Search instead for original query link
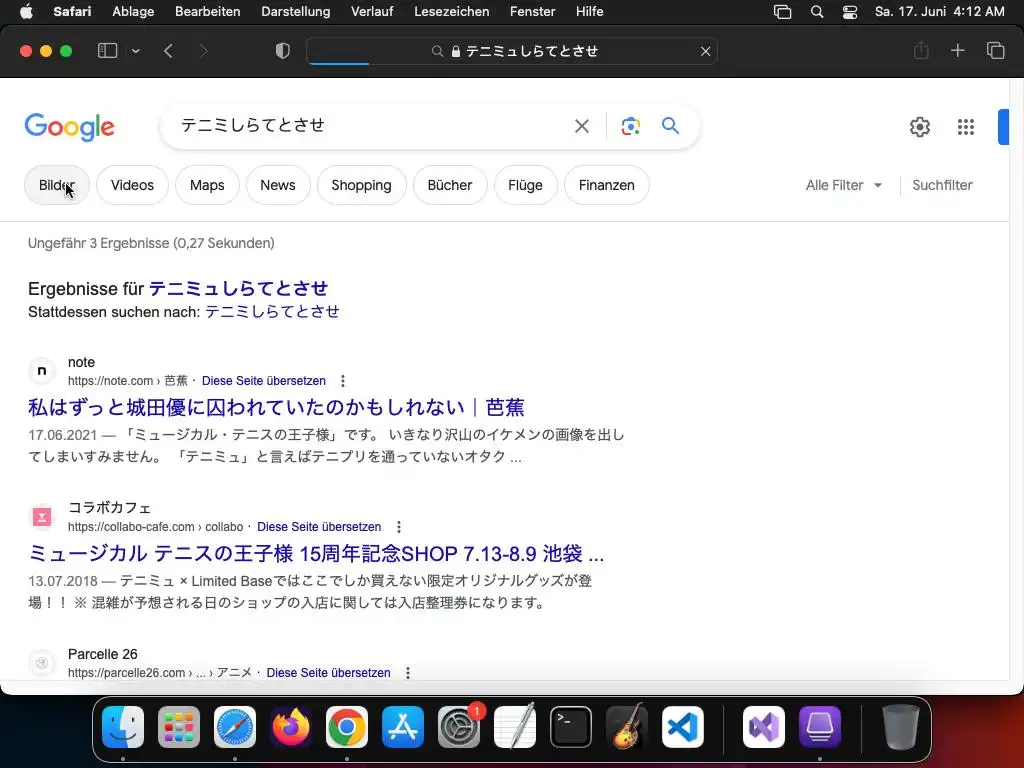1024x768 pixels. point(272,312)
